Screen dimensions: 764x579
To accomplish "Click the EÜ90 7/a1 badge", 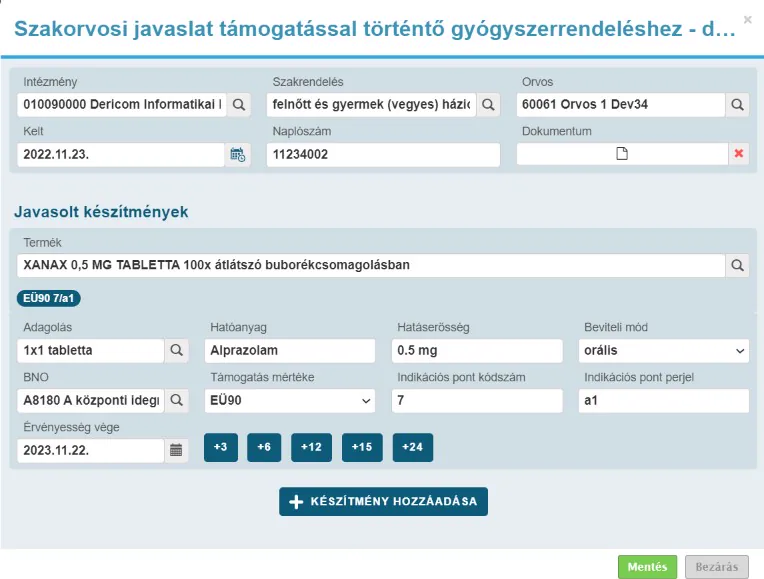I will 49,298.
